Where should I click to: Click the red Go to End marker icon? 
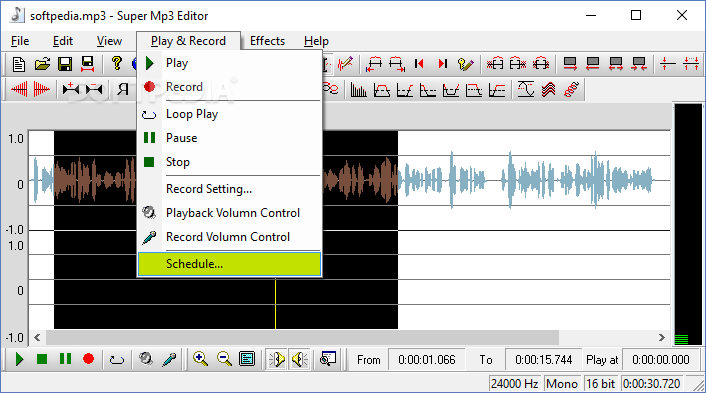coord(443,64)
